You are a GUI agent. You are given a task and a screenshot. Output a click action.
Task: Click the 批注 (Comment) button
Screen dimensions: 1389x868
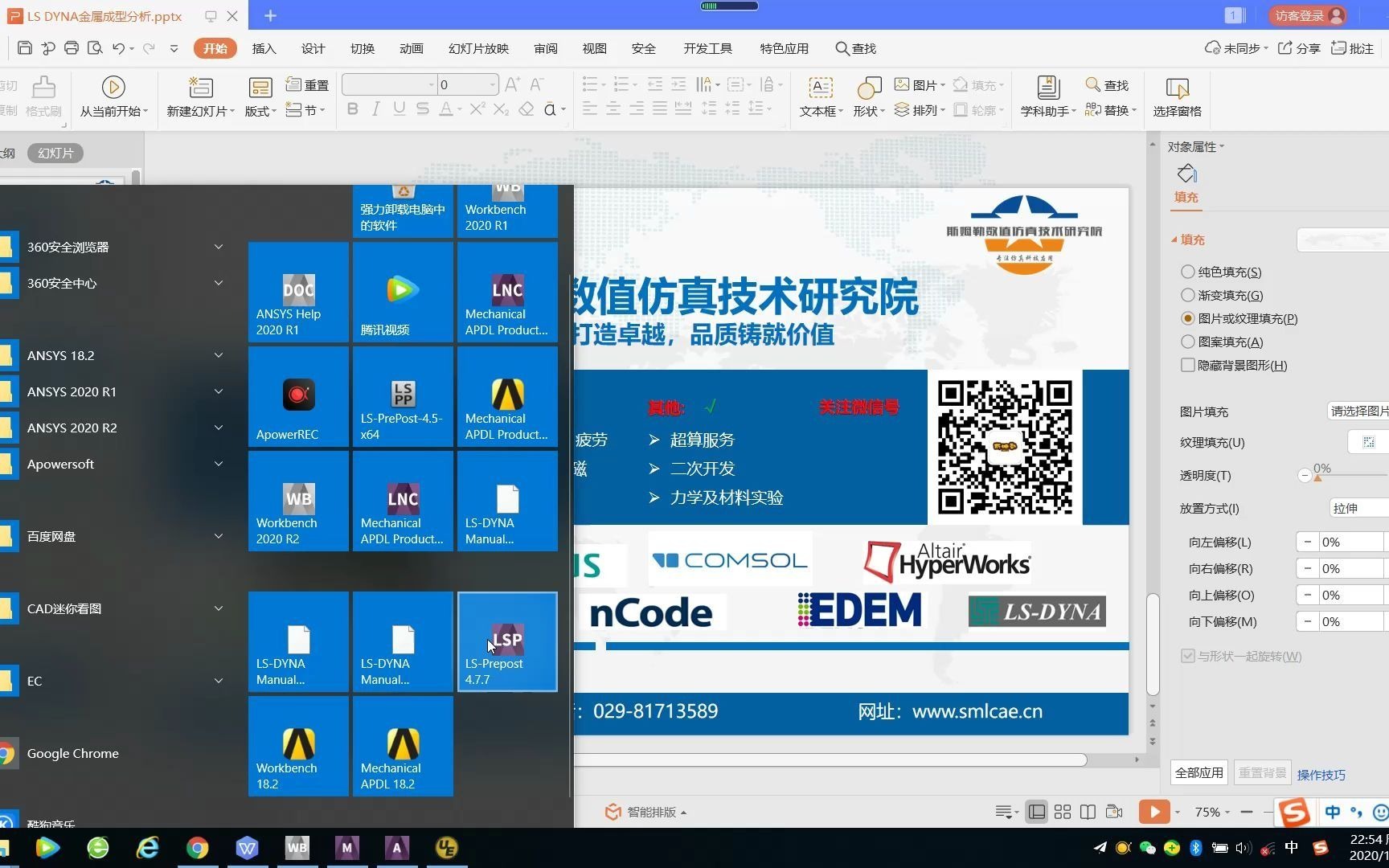(1352, 48)
